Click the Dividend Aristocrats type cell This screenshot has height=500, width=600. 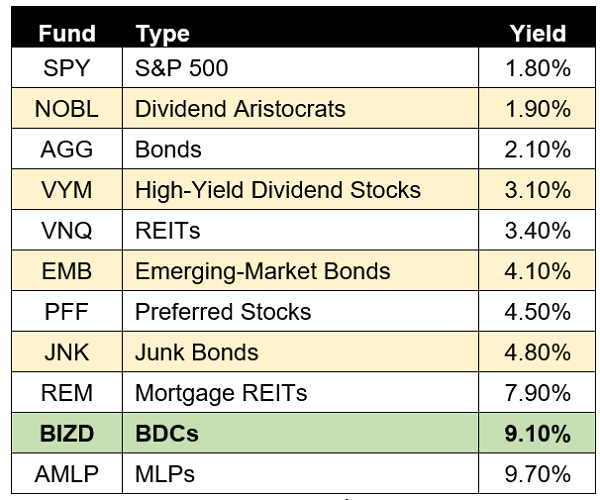pos(300,108)
